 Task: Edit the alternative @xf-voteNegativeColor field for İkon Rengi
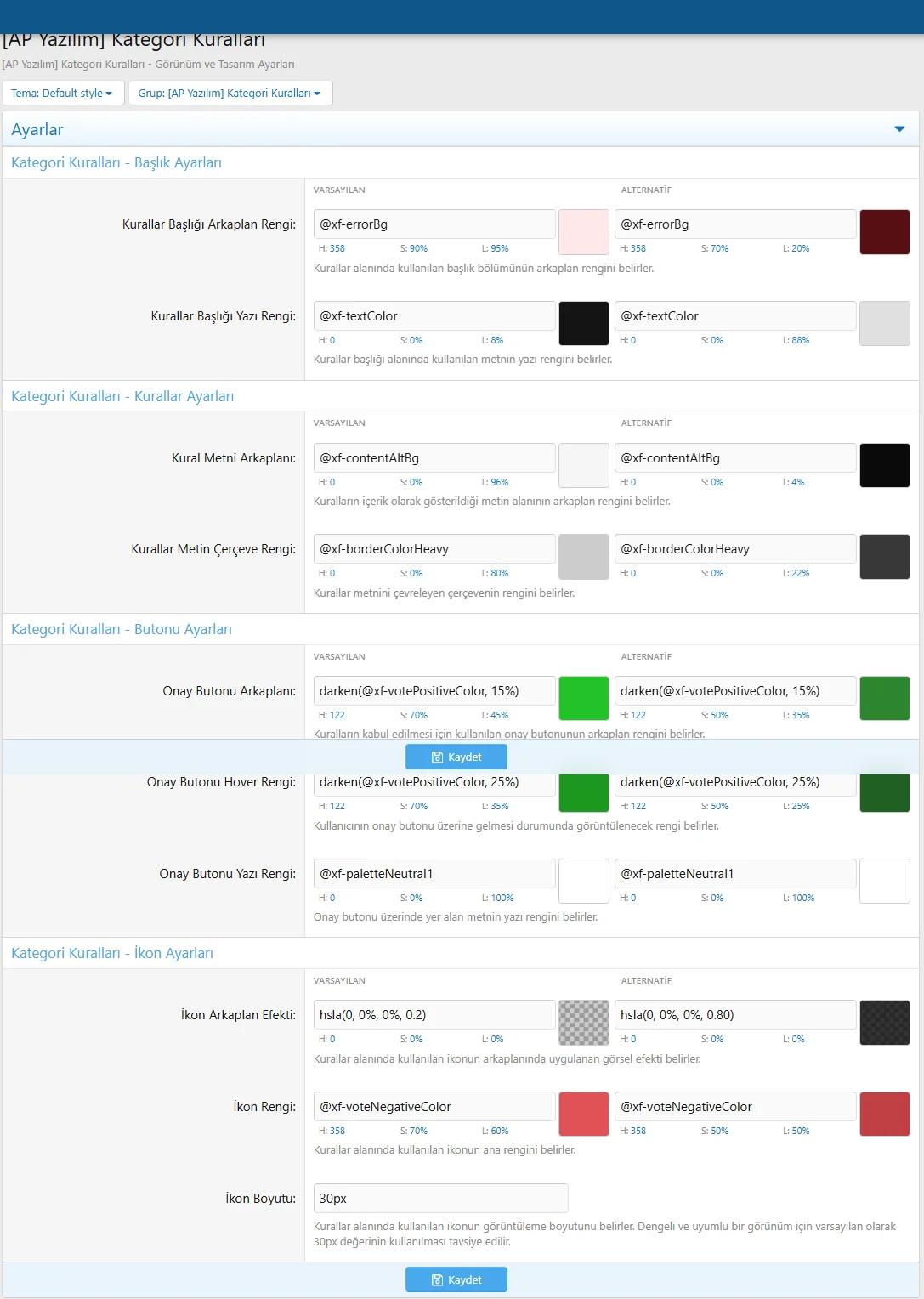pos(734,1107)
